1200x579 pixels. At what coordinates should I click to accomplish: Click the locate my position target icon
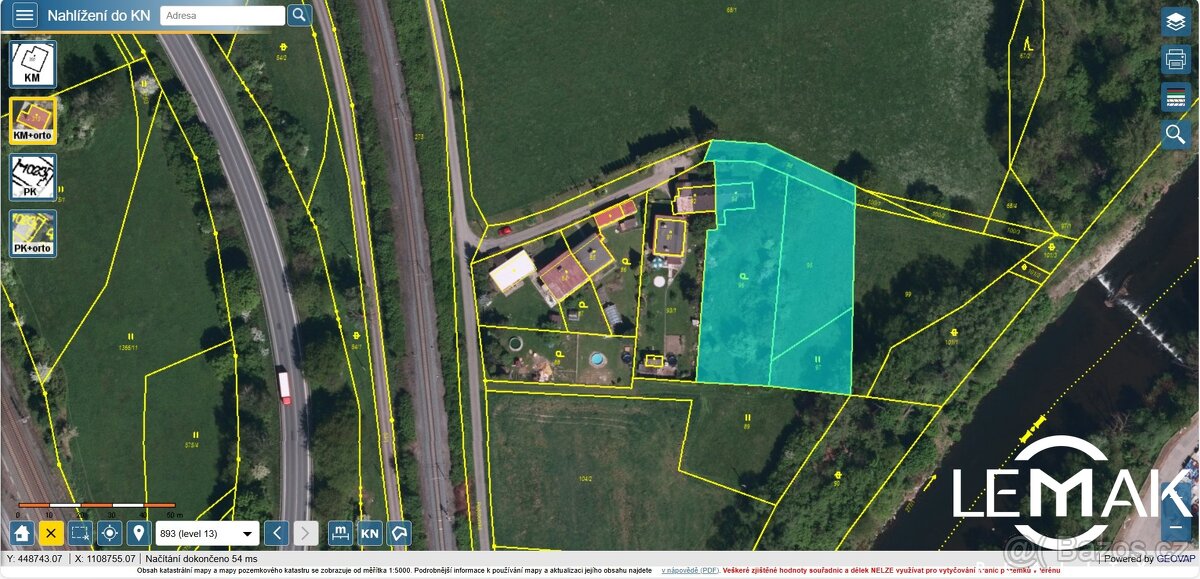pos(109,533)
